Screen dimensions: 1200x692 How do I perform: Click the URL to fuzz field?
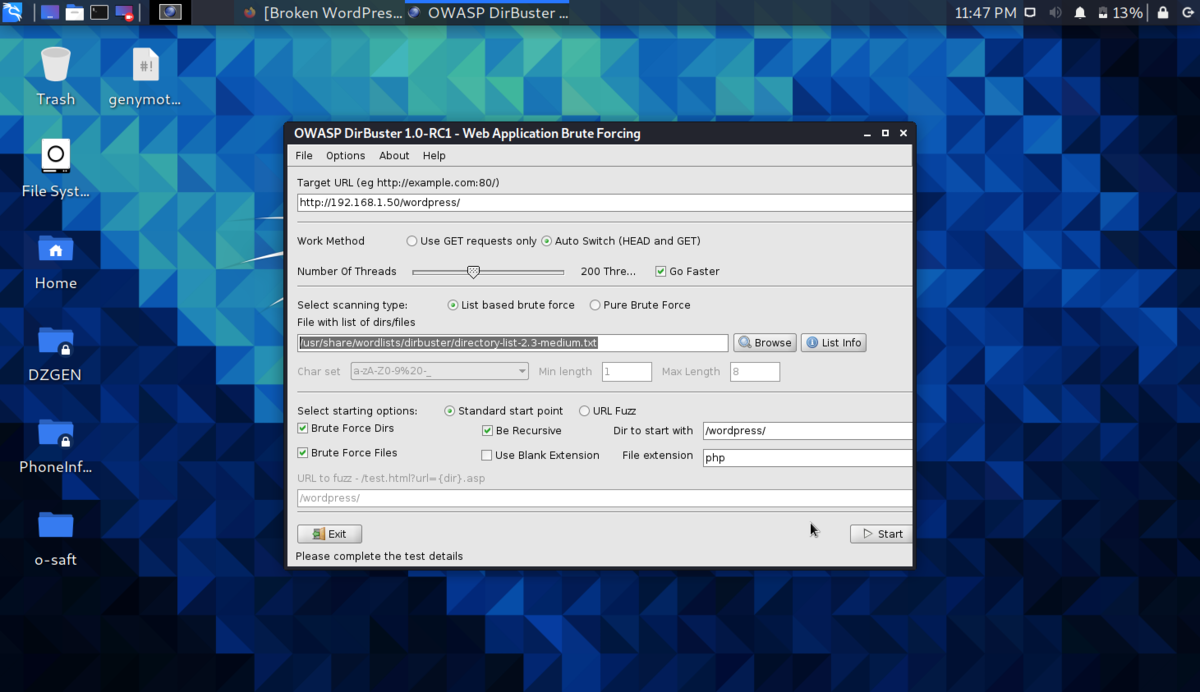coord(604,498)
